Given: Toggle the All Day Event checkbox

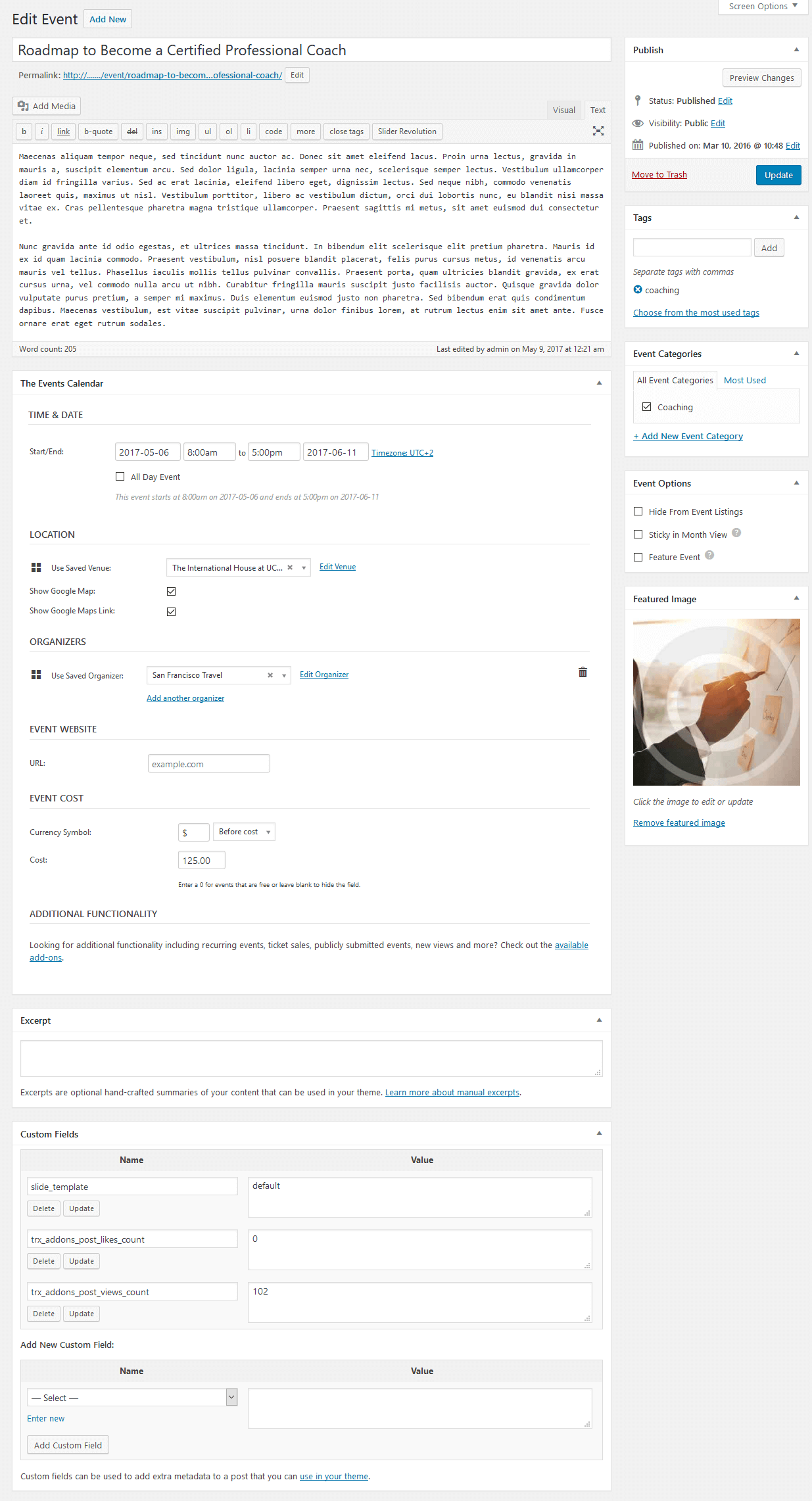Looking at the screenshot, I should coord(120,477).
